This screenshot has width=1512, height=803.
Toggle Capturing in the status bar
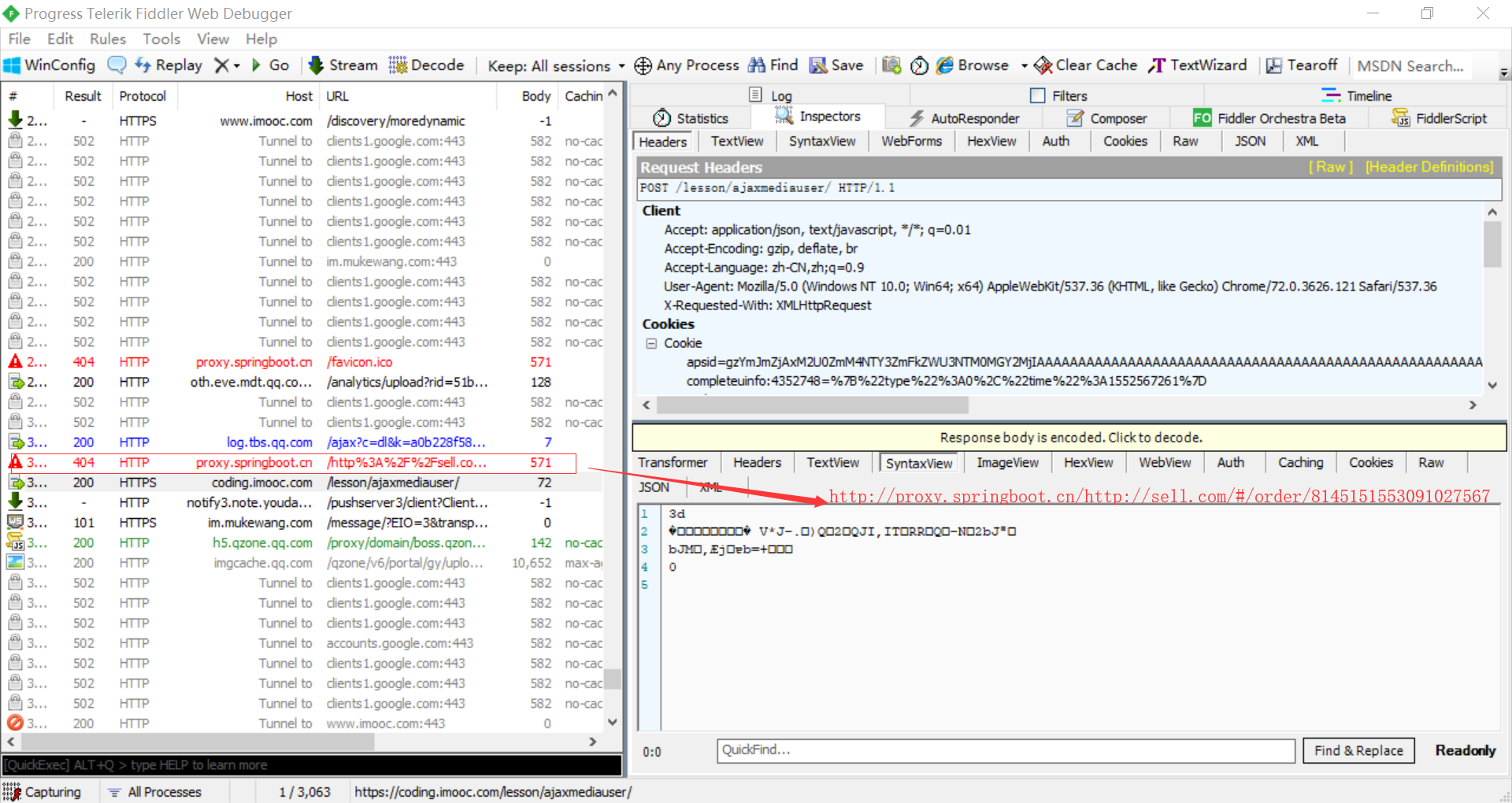click(x=43, y=792)
